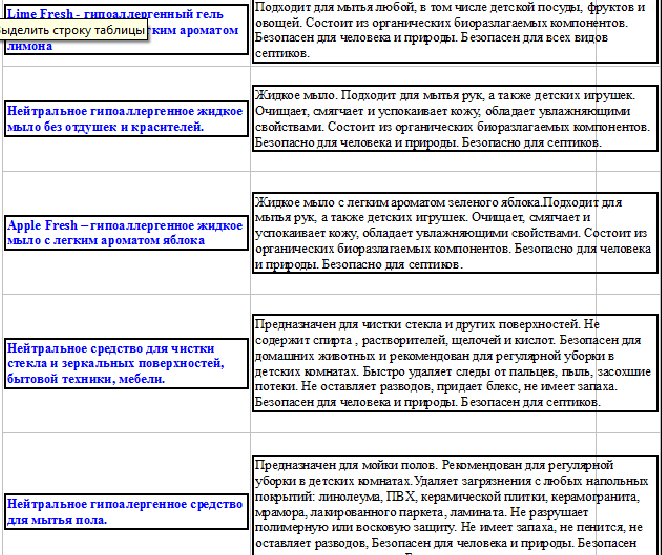Click the 'средство для мытья пола' title cell
This screenshot has width=662, height=555.
[x=126, y=512]
